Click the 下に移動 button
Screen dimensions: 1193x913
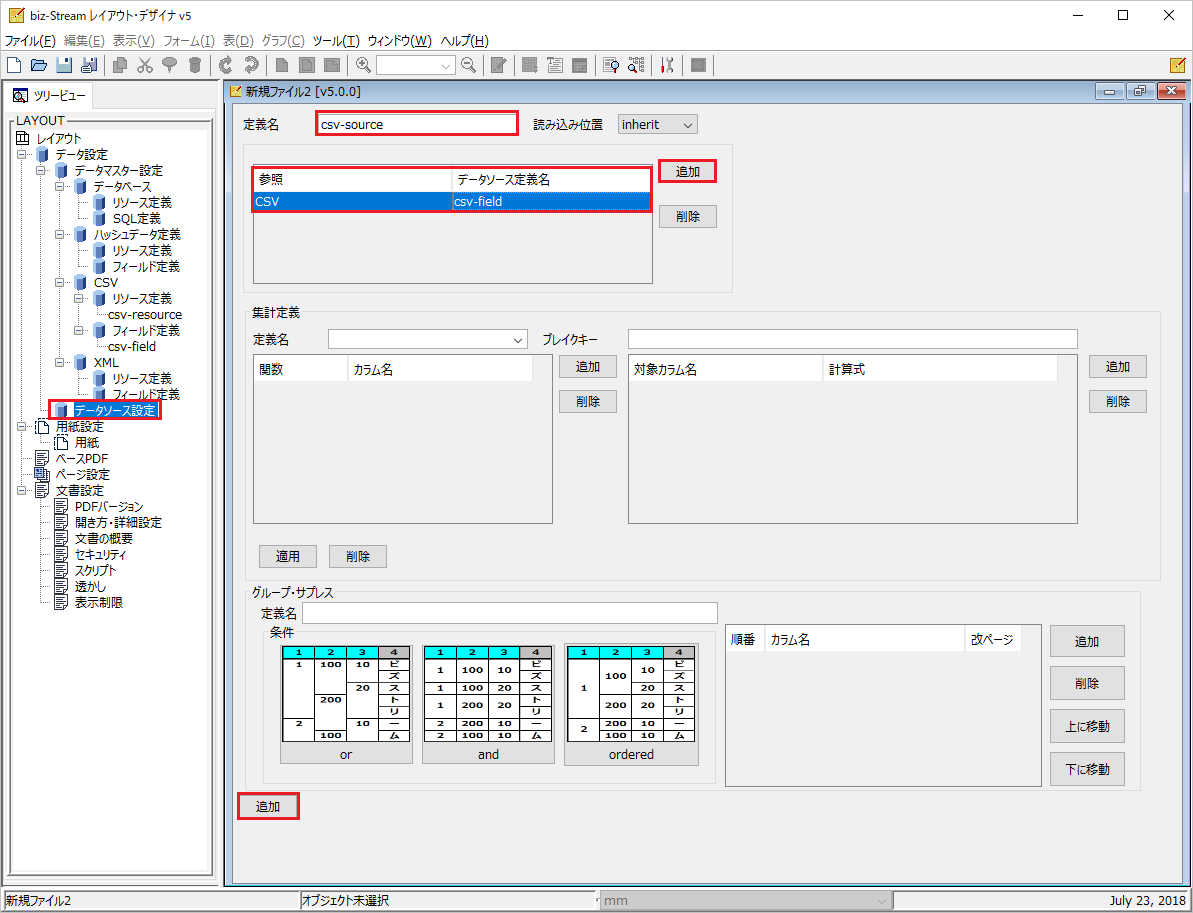[1087, 769]
